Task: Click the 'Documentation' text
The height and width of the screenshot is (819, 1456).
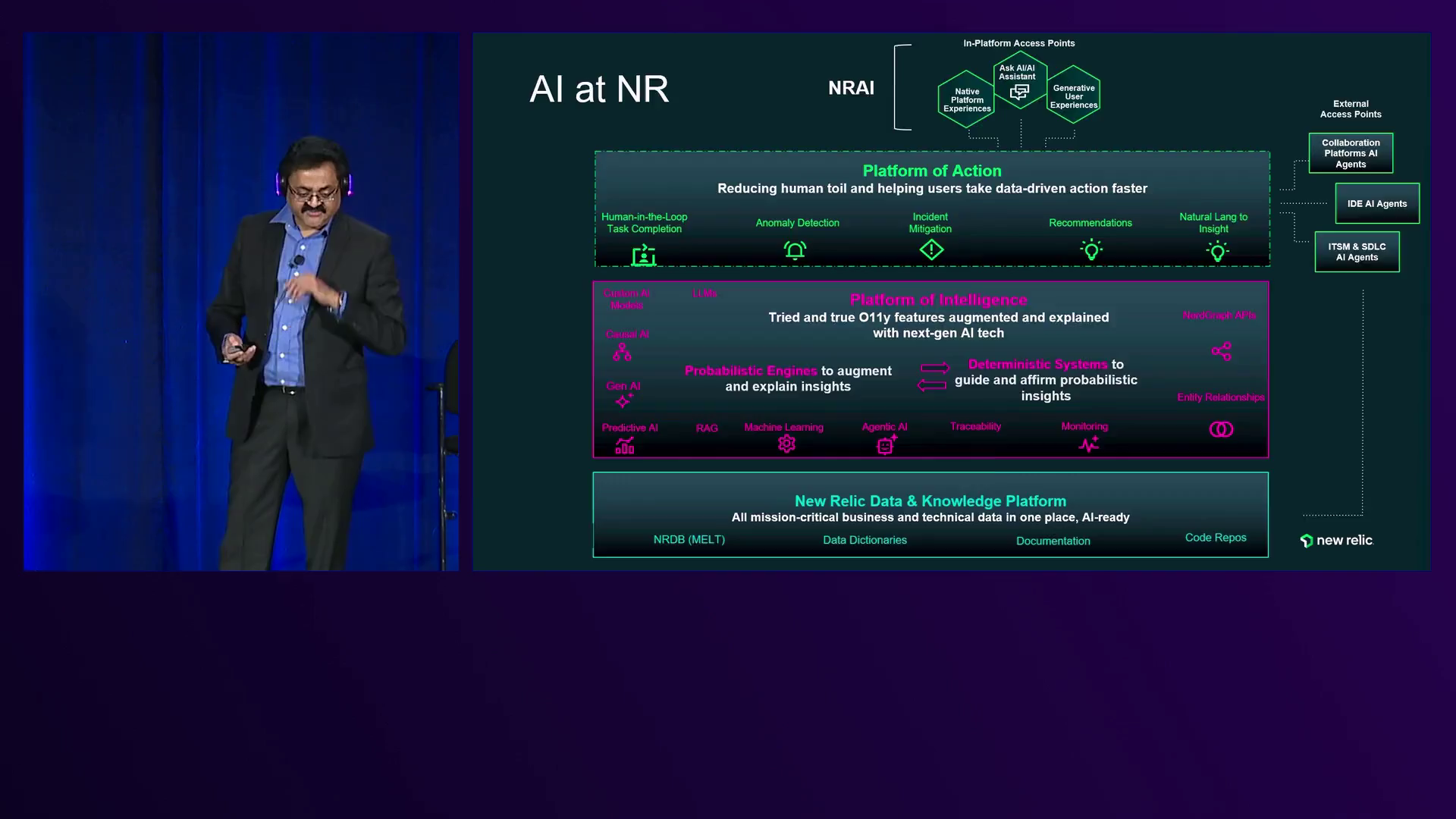Action: click(x=1053, y=541)
